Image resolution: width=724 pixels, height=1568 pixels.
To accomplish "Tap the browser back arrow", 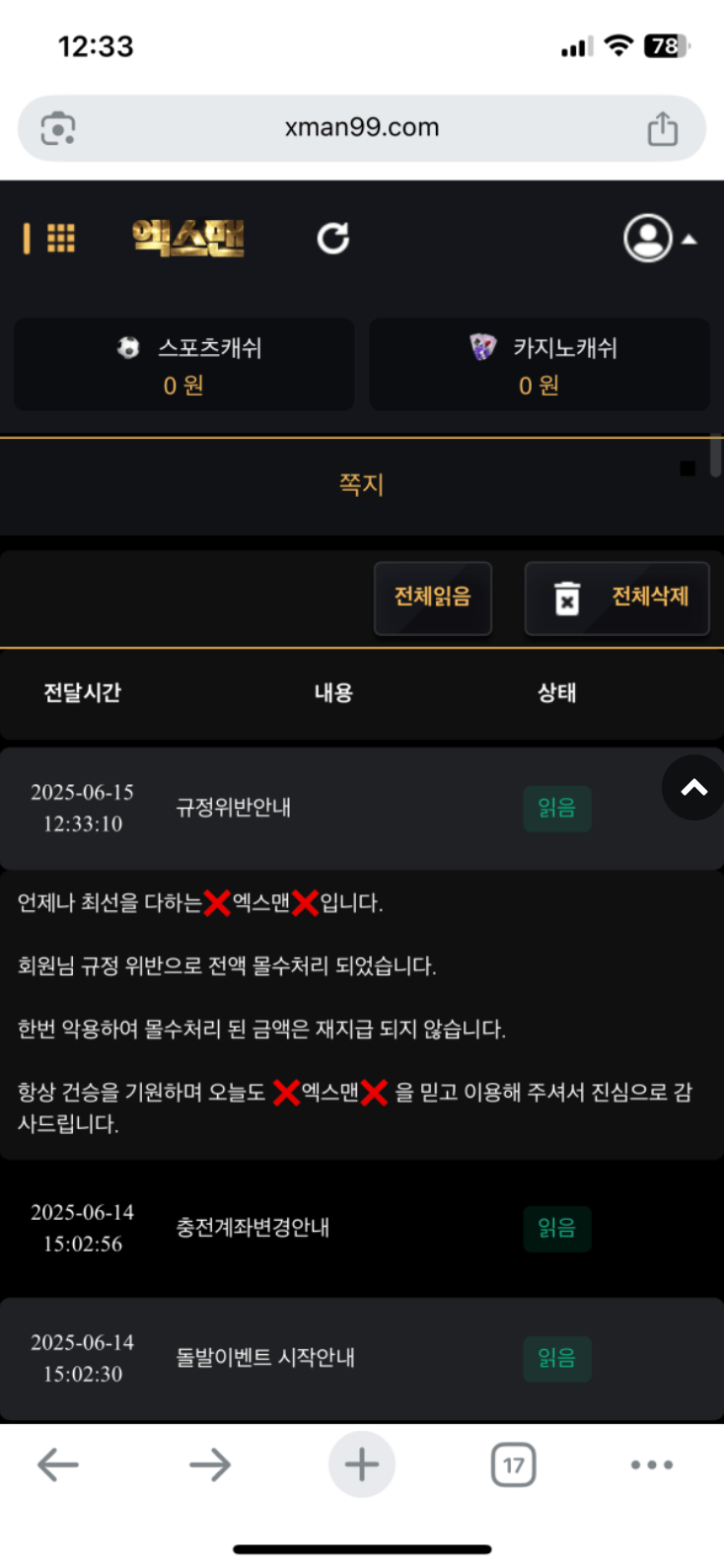I will pos(58,1464).
